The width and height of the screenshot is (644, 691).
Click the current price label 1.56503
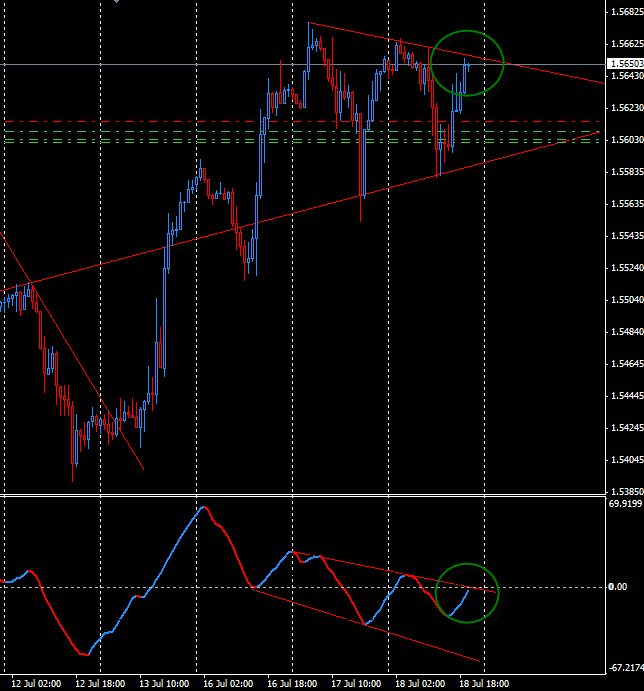pyautogui.click(x=626, y=64)
